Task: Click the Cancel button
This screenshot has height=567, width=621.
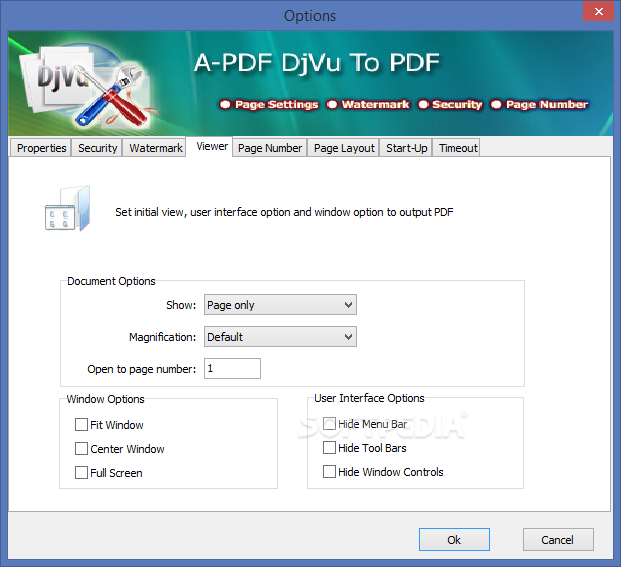Action: pos(558,539)
